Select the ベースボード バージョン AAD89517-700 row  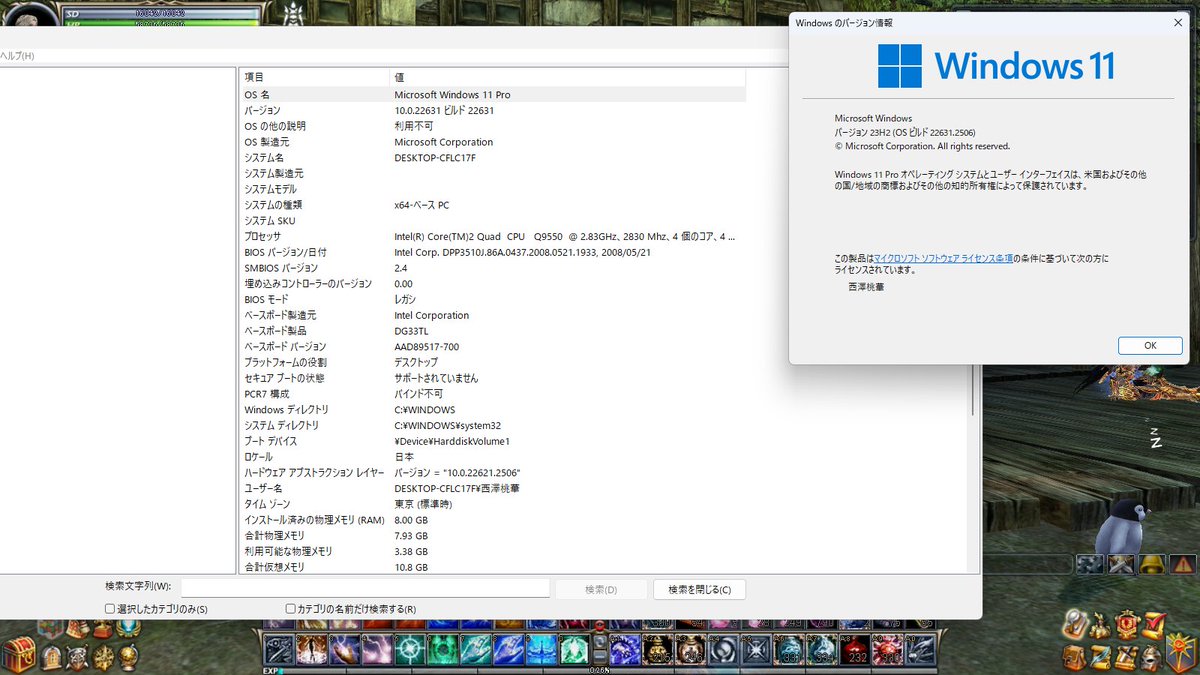[x=492, y=346]
